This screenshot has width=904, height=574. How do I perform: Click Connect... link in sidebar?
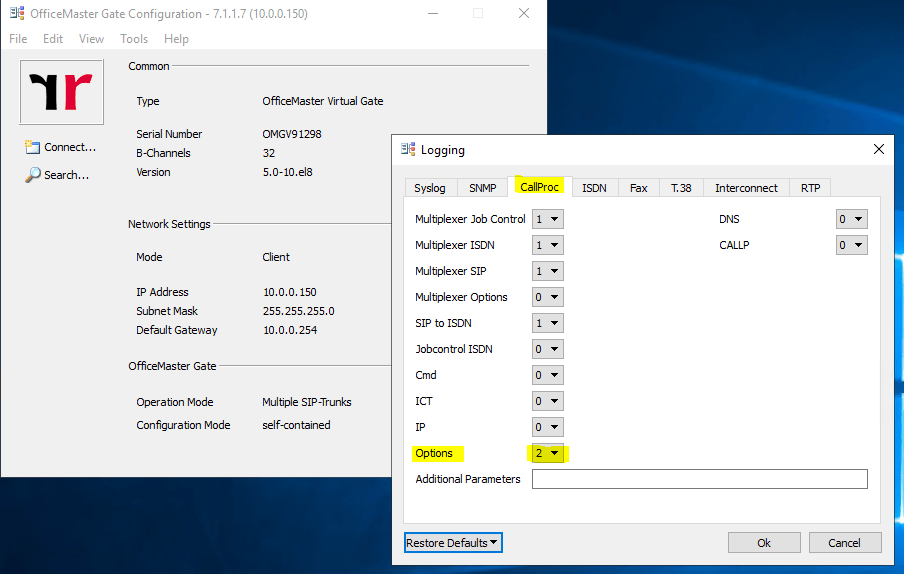[70, 148]
